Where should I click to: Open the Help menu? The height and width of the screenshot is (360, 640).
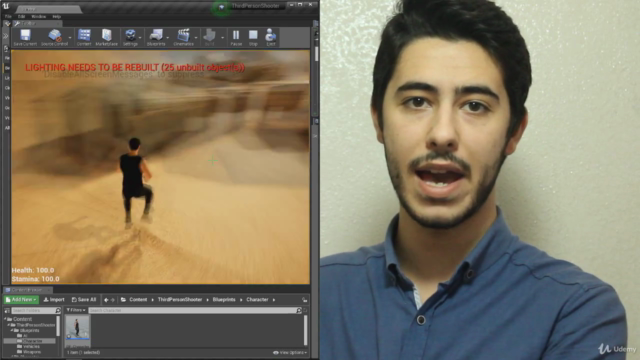[57, 17]
